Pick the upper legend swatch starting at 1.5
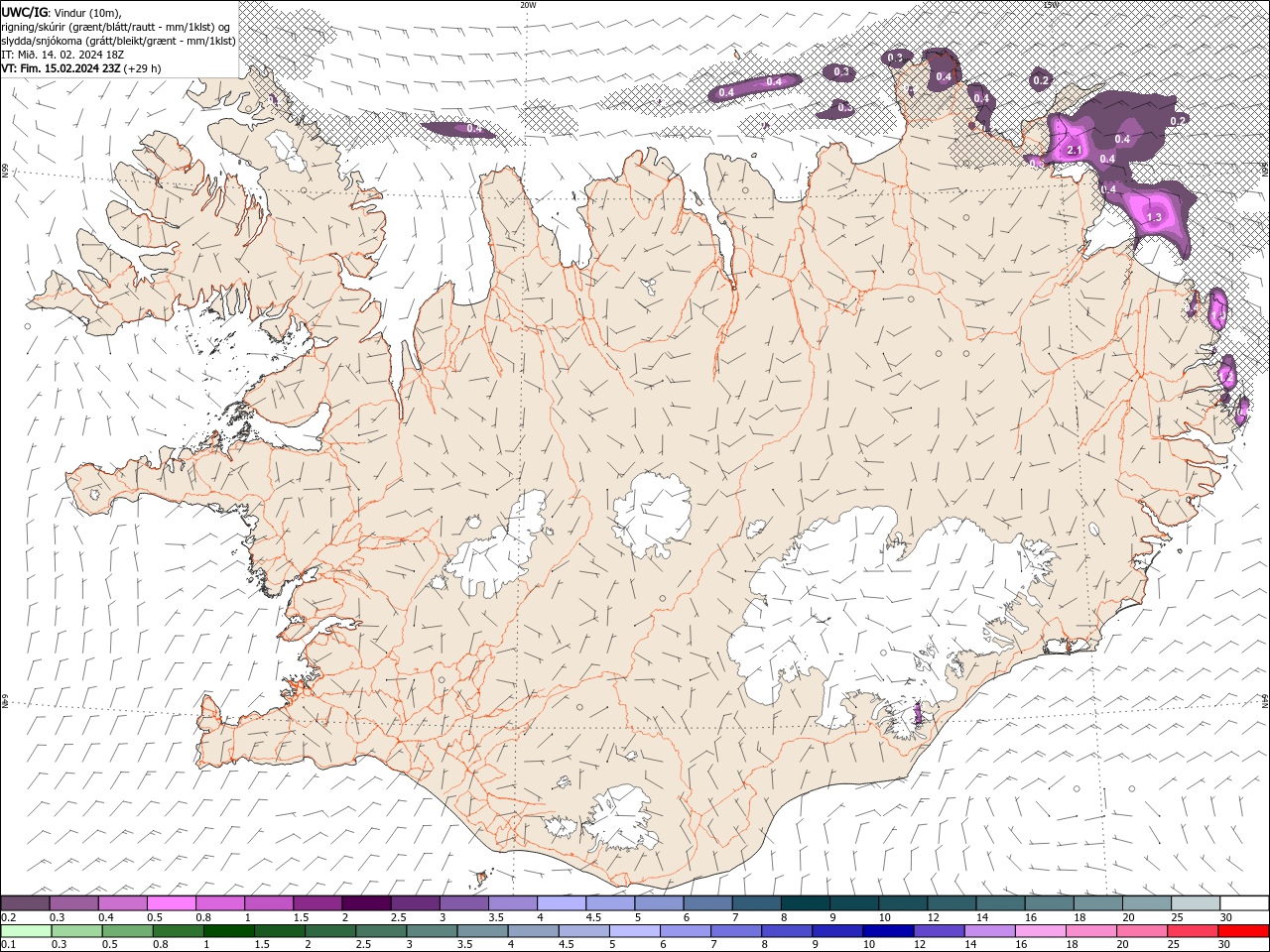The height and width of the screenshot is (952, 1270). point(317,903)
